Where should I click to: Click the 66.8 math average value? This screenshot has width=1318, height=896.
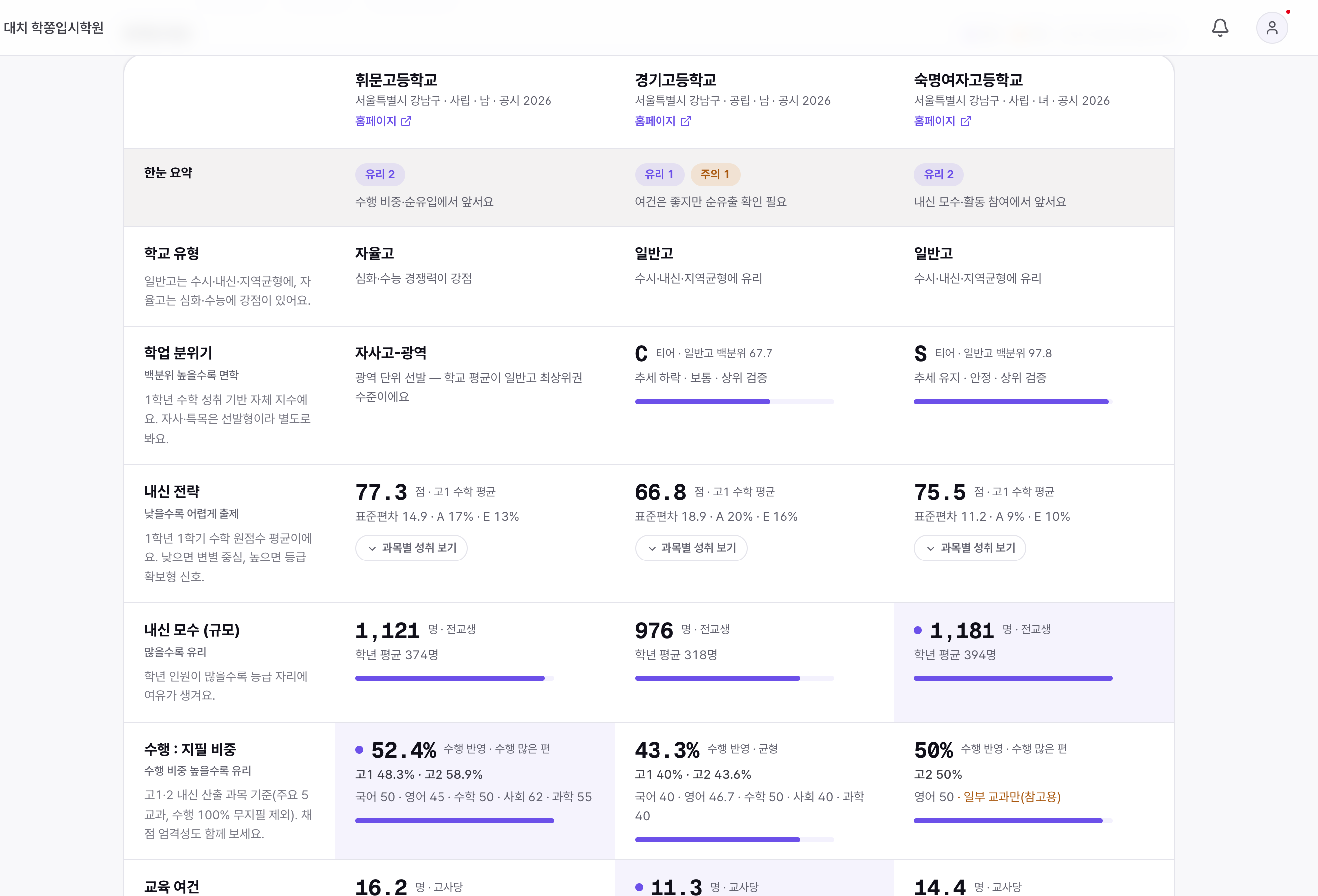tap(660, 492)
